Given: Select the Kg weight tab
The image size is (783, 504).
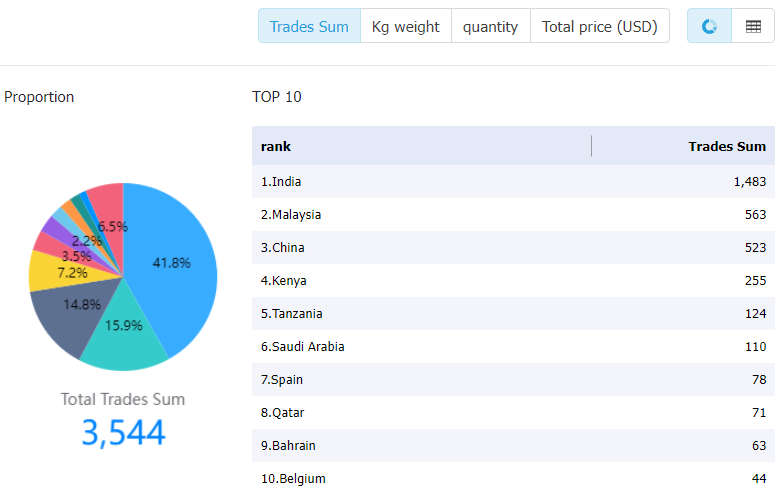Looking at the screenshot, I should coord(405,26).
